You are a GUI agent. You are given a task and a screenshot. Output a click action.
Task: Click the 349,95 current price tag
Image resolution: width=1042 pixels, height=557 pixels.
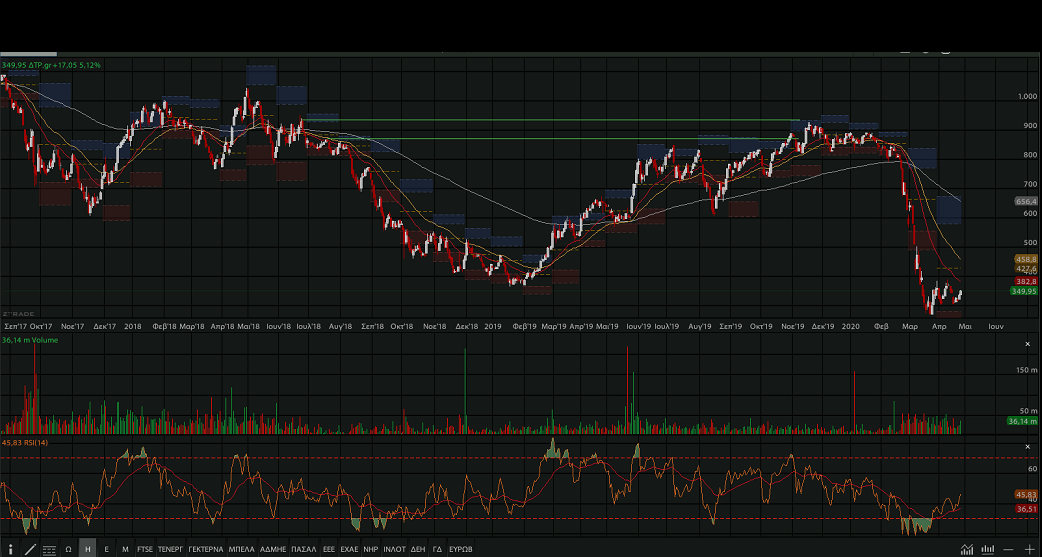1024,291
